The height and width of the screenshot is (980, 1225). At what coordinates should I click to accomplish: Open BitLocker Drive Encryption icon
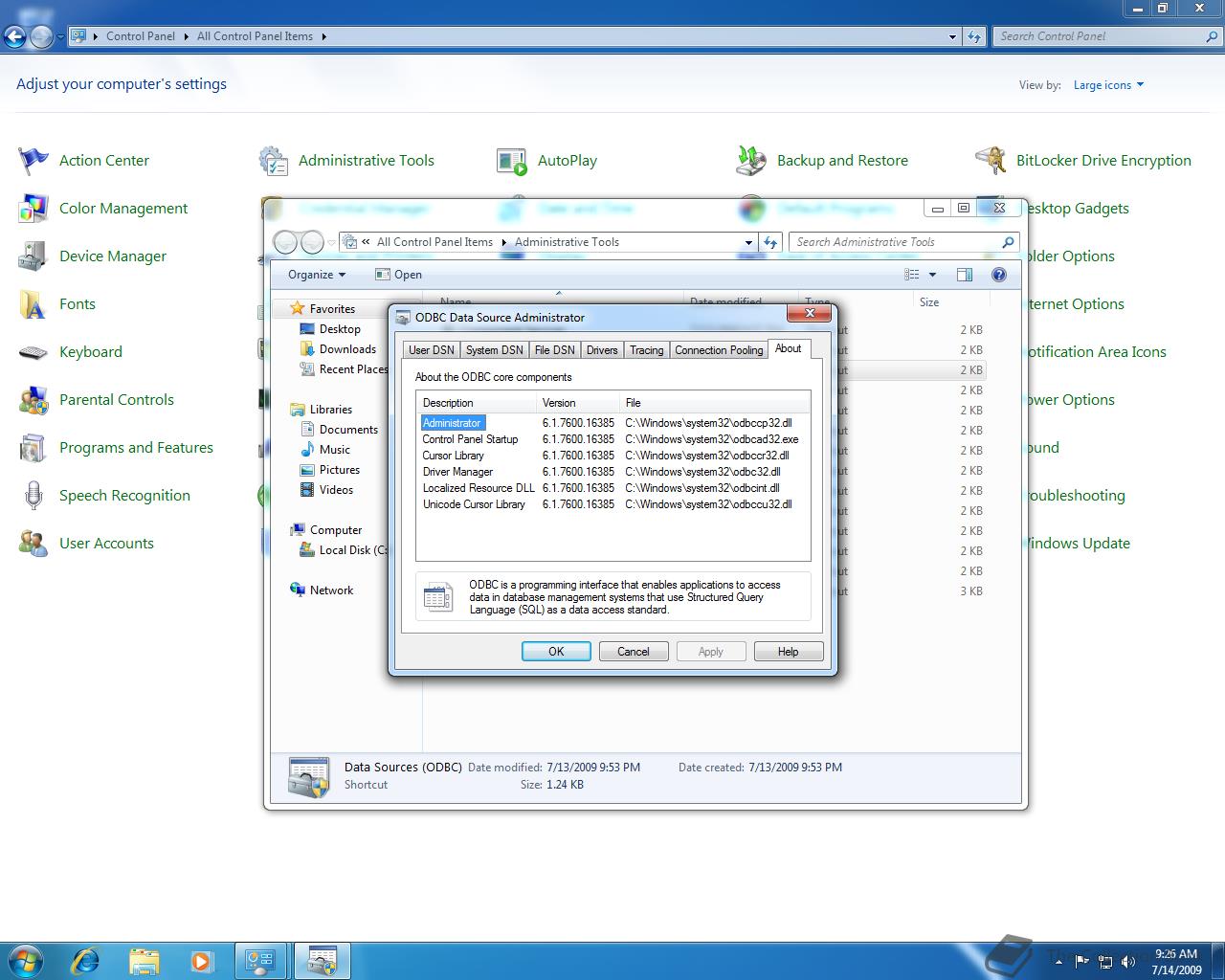coord(991,161)
